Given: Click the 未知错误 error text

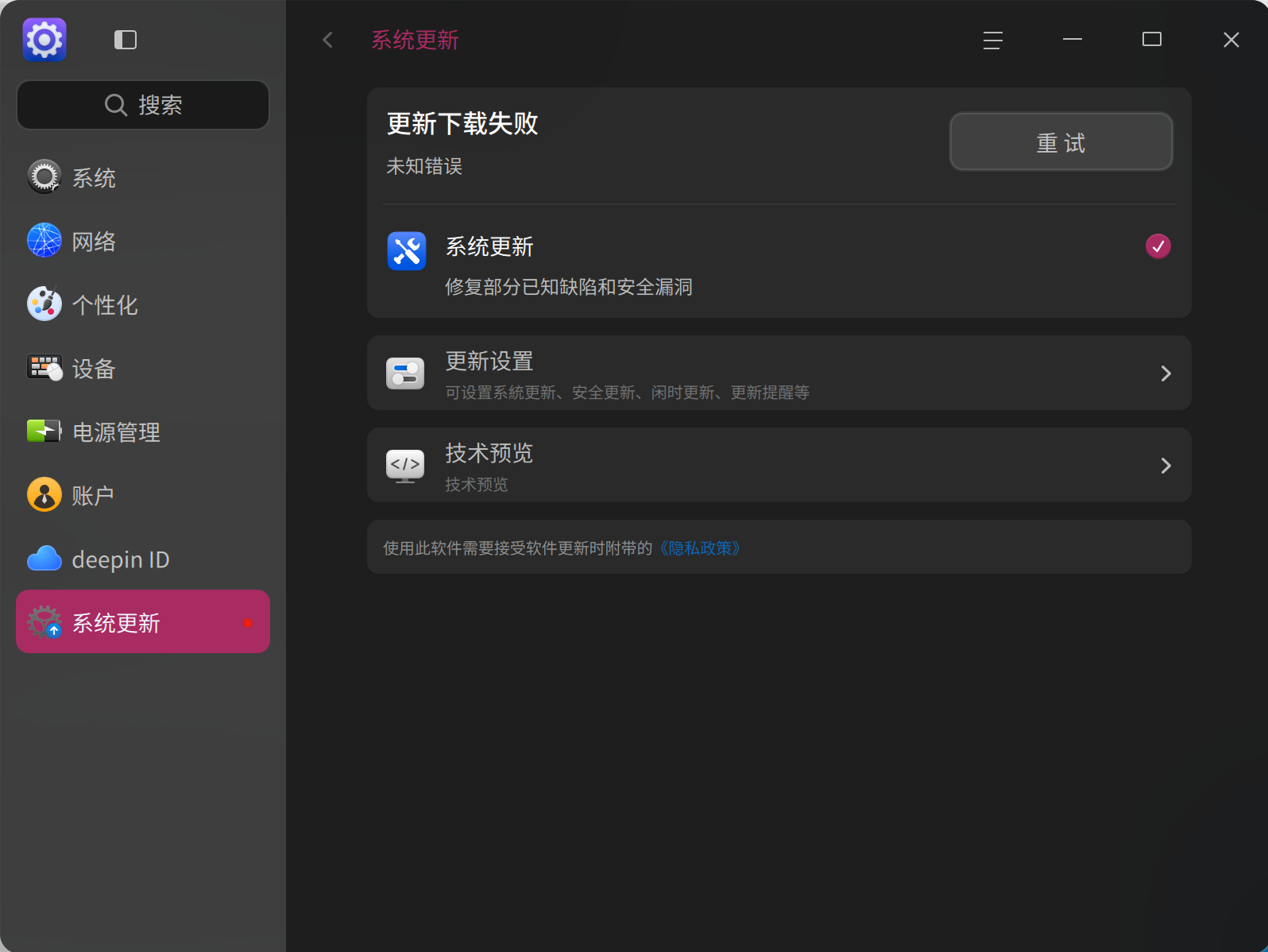Looking at the screenshot, I should click(x=424, y=166).
